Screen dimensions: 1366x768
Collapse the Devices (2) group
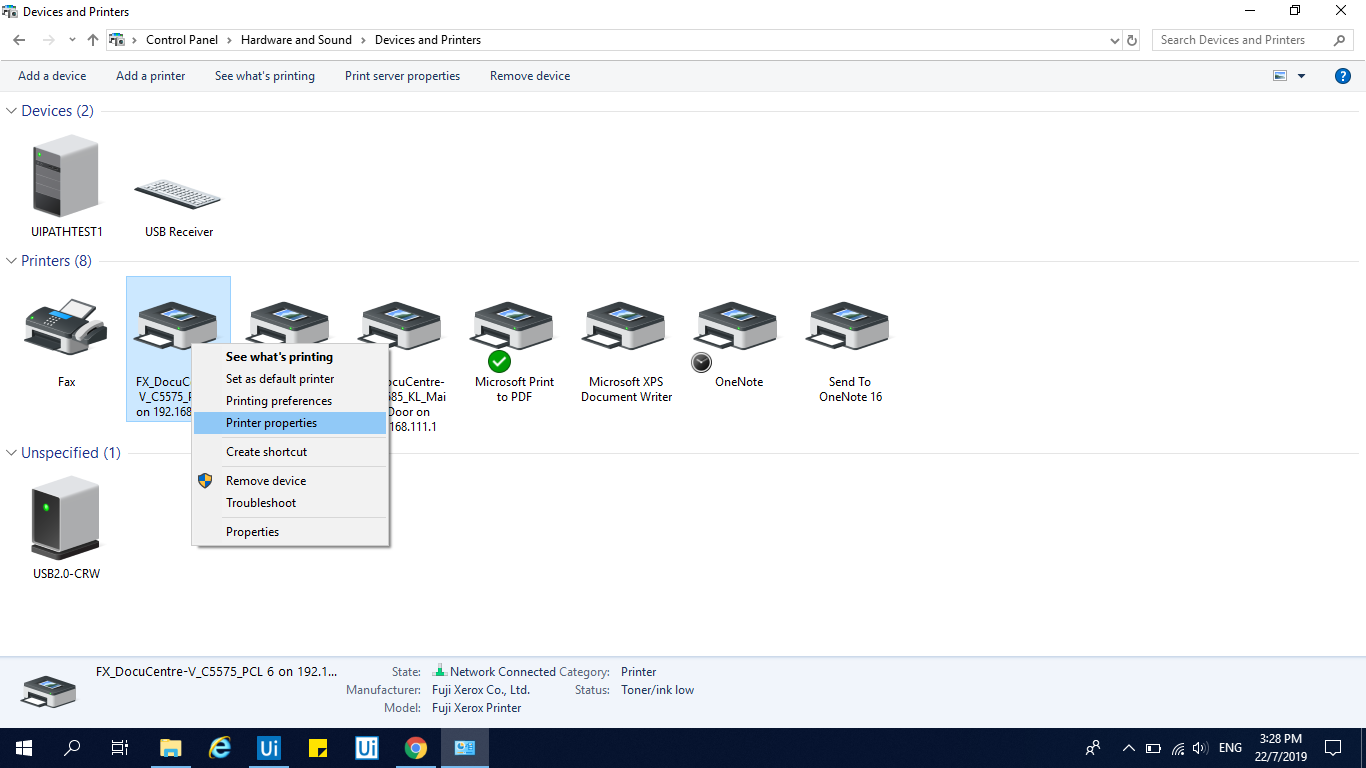(x=12, y=111)
